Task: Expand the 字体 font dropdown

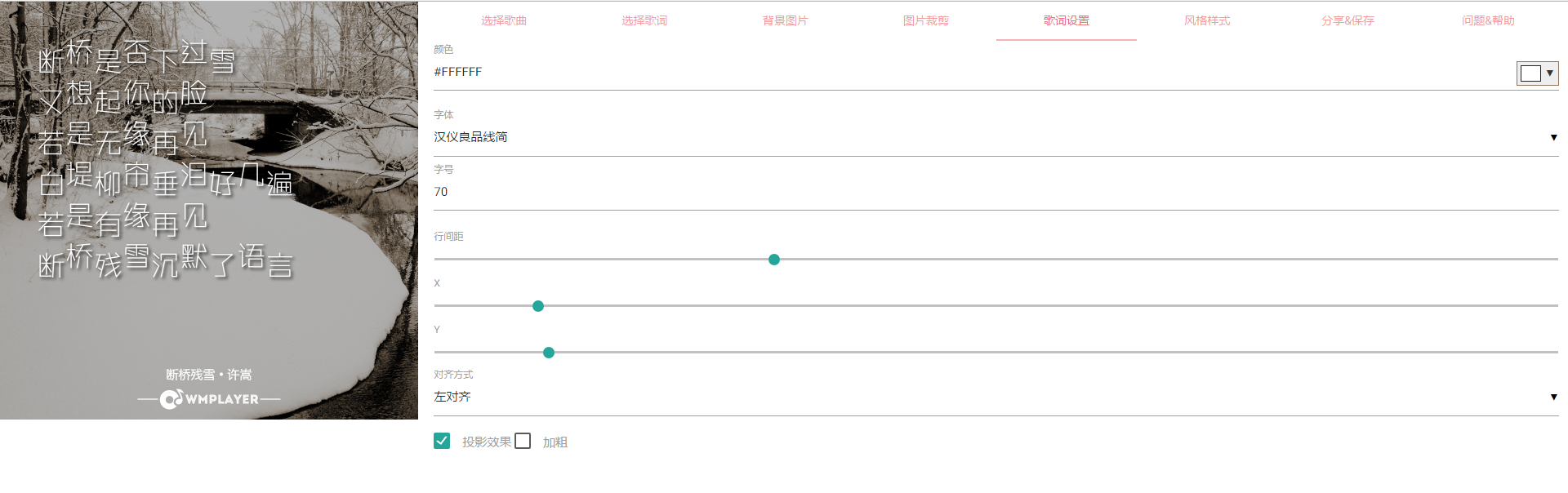Action: pyautogui.click(x=1553, y=137)
